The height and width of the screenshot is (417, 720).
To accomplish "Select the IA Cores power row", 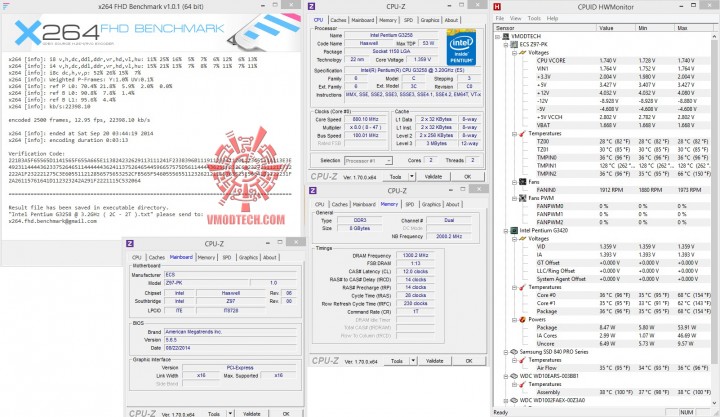I will (x=602, y=336).
